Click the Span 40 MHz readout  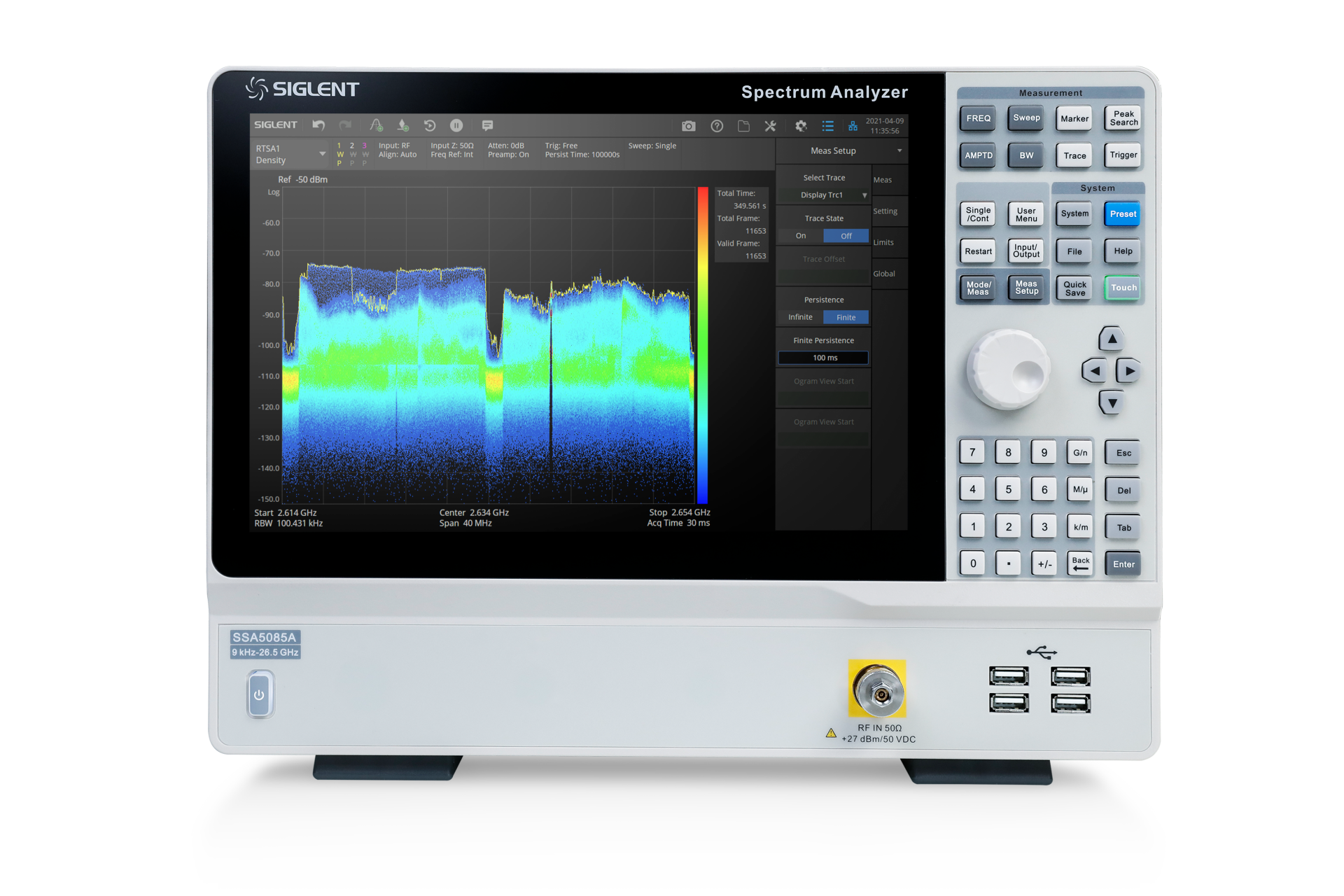(465, 523)
